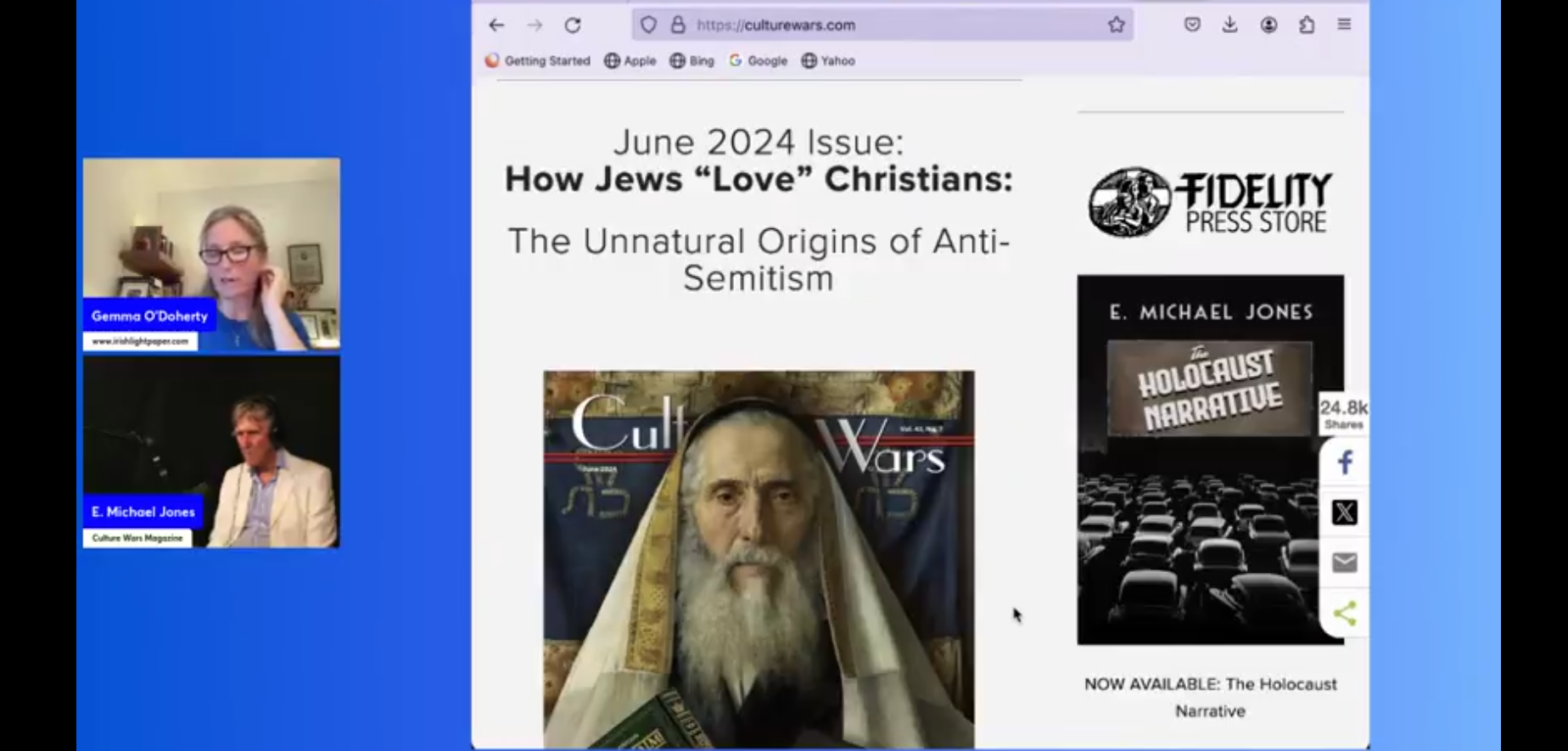Open the Pocket save icon

tap(1192, 25)
